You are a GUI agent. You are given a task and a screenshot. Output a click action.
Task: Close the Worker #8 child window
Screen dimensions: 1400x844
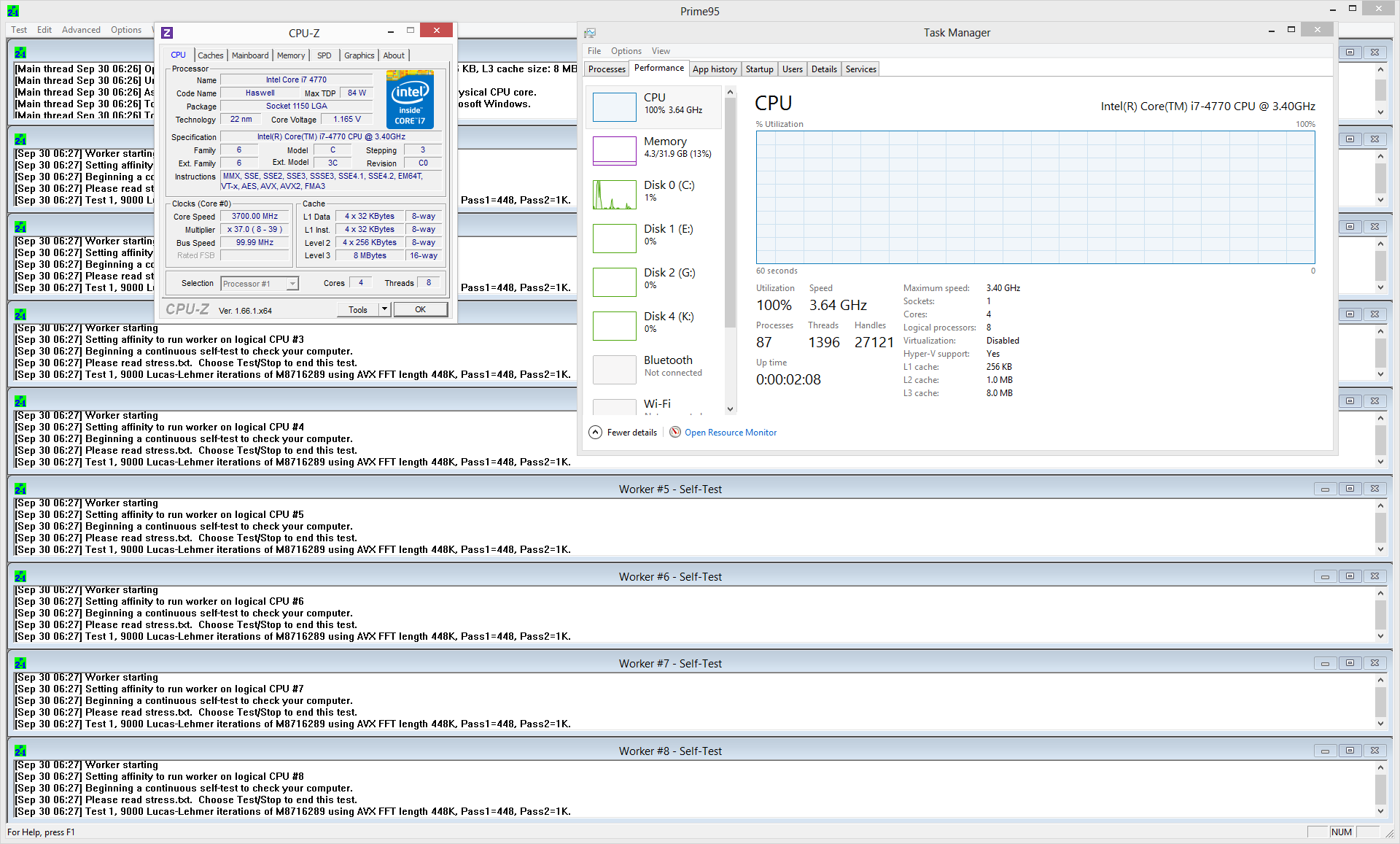pos(1374,751)
